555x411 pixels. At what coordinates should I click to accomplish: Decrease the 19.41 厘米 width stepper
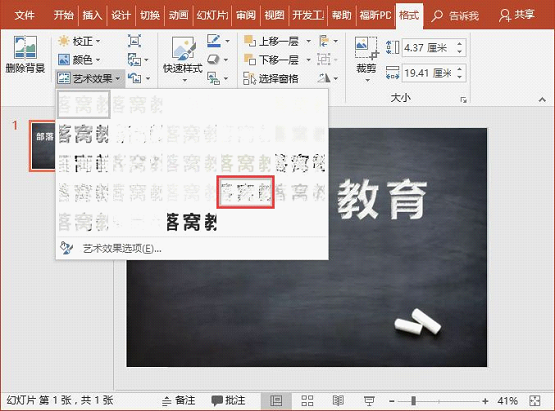pyautogui.click(x=459, y=77)
